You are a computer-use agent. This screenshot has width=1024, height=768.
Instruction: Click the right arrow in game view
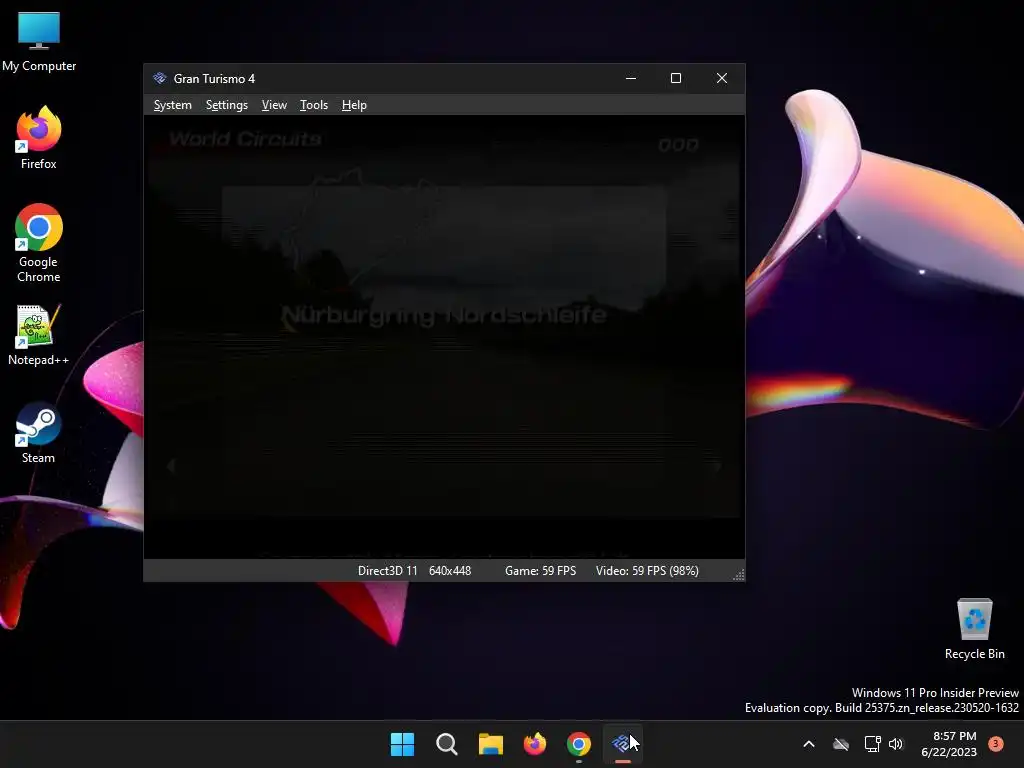tap(717, 466)
